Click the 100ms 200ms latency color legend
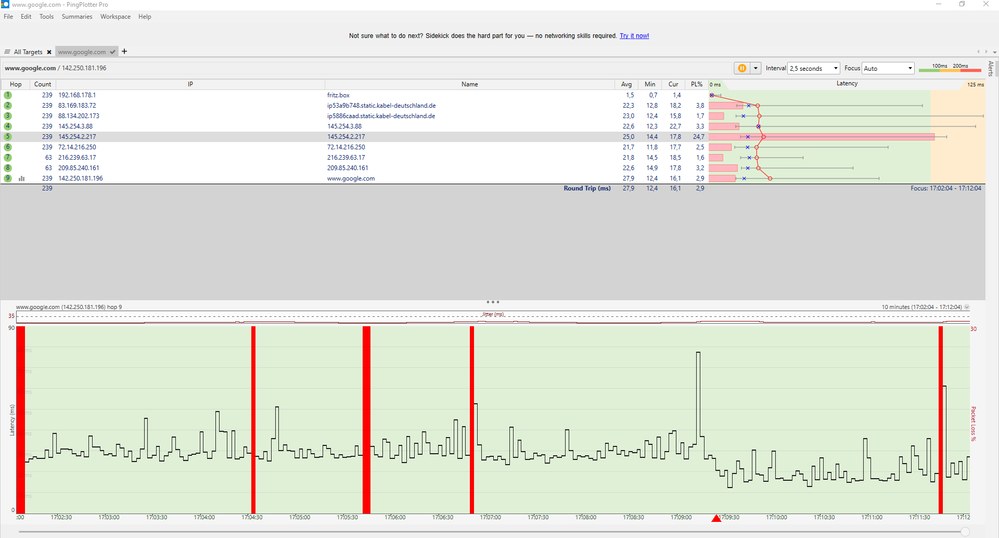The height and width of the screenshot is (538, 999). [948, 68]
